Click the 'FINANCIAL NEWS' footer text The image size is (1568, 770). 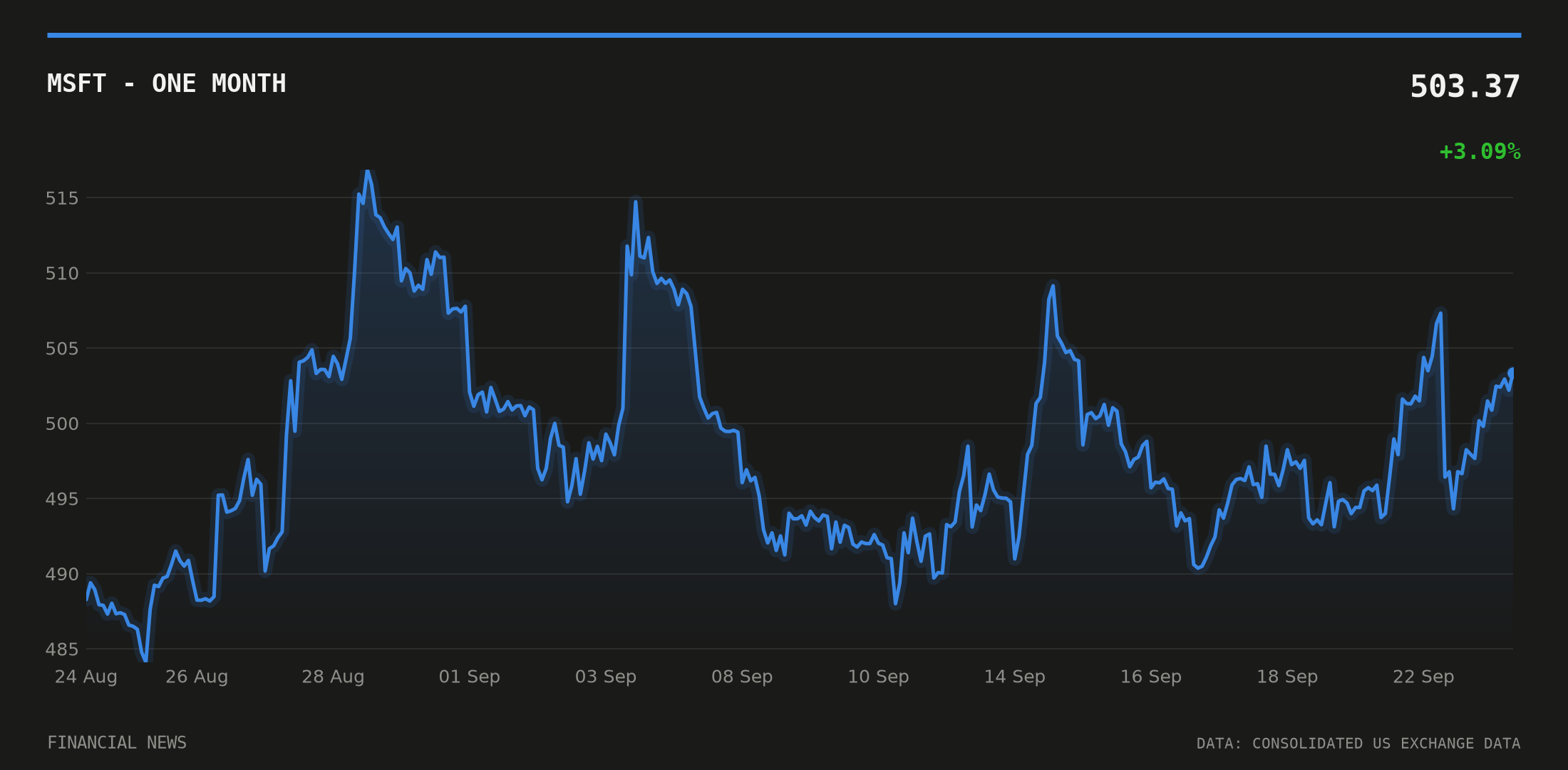117,743
